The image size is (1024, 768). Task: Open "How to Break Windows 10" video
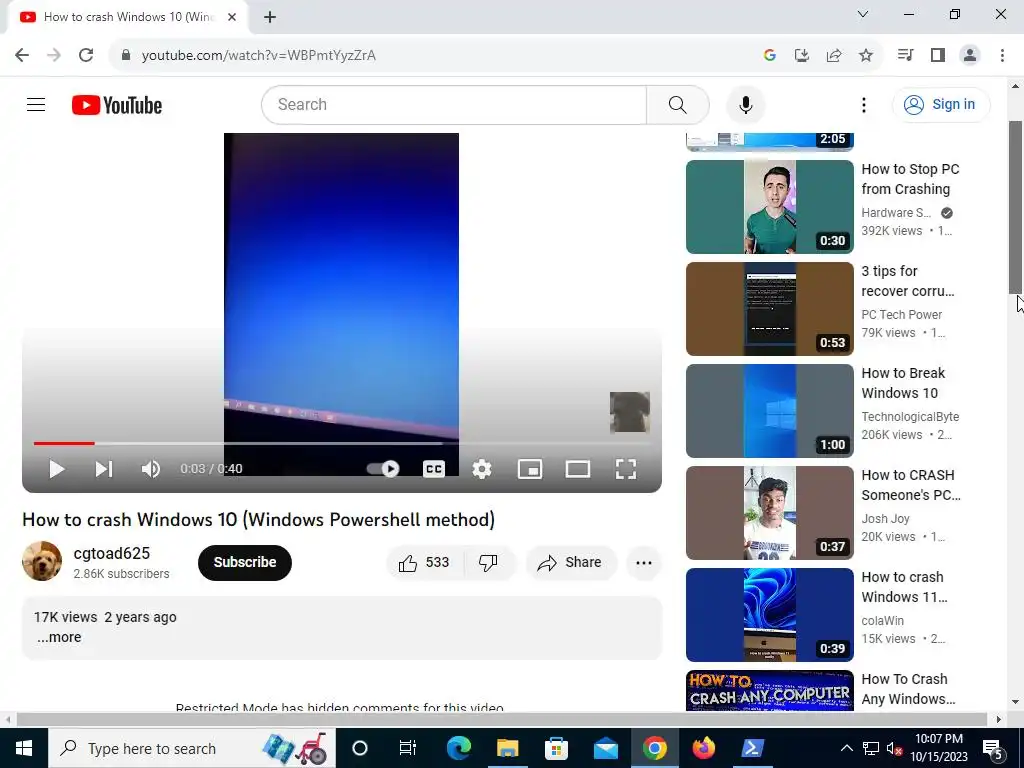point(903,383)
